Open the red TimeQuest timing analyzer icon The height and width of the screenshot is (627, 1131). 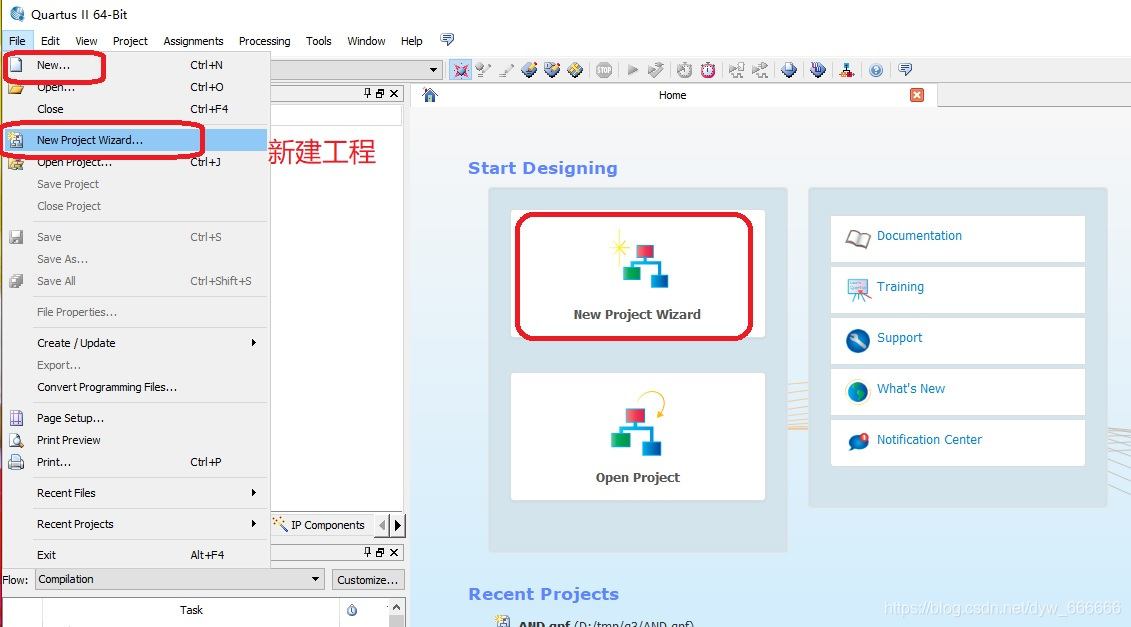(x=708, y=70)
